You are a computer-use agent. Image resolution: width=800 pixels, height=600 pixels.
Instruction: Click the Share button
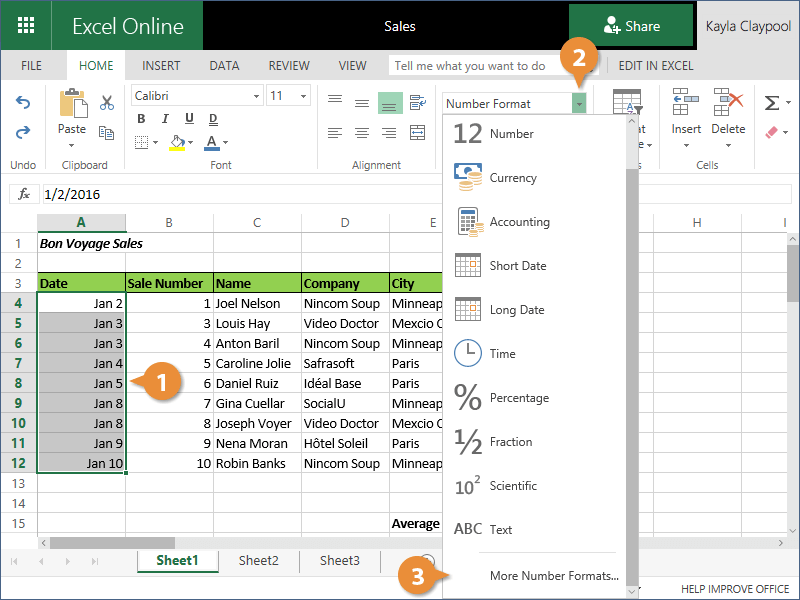coord(631,26)
